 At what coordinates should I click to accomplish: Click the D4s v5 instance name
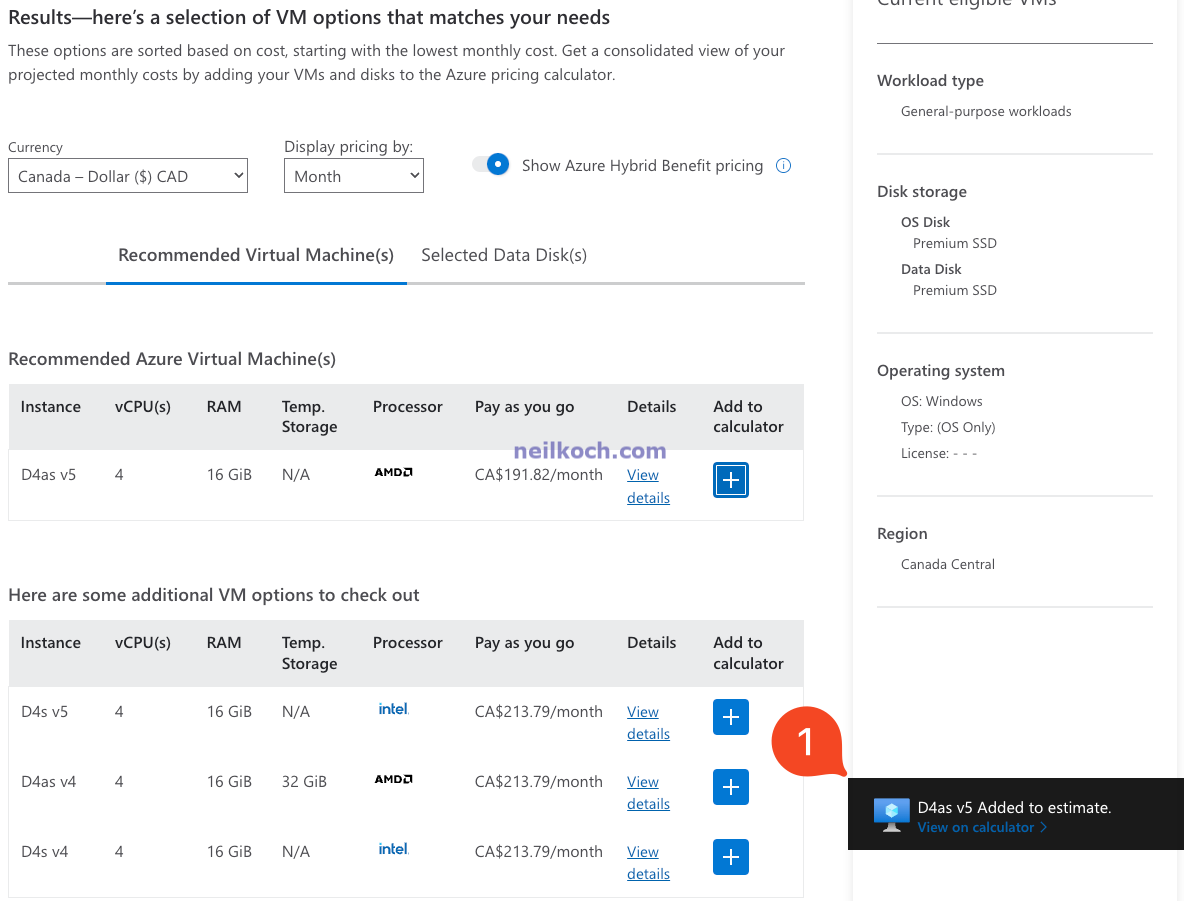pos(45,711)
